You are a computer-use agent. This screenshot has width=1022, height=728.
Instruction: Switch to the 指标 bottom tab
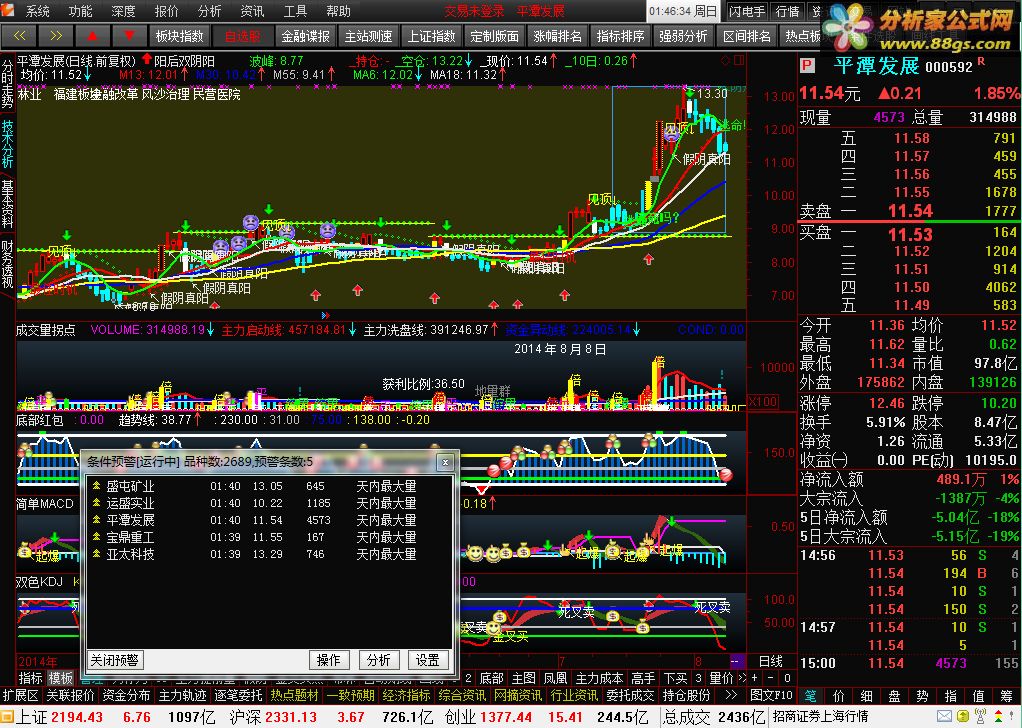(x=30, y=678)
